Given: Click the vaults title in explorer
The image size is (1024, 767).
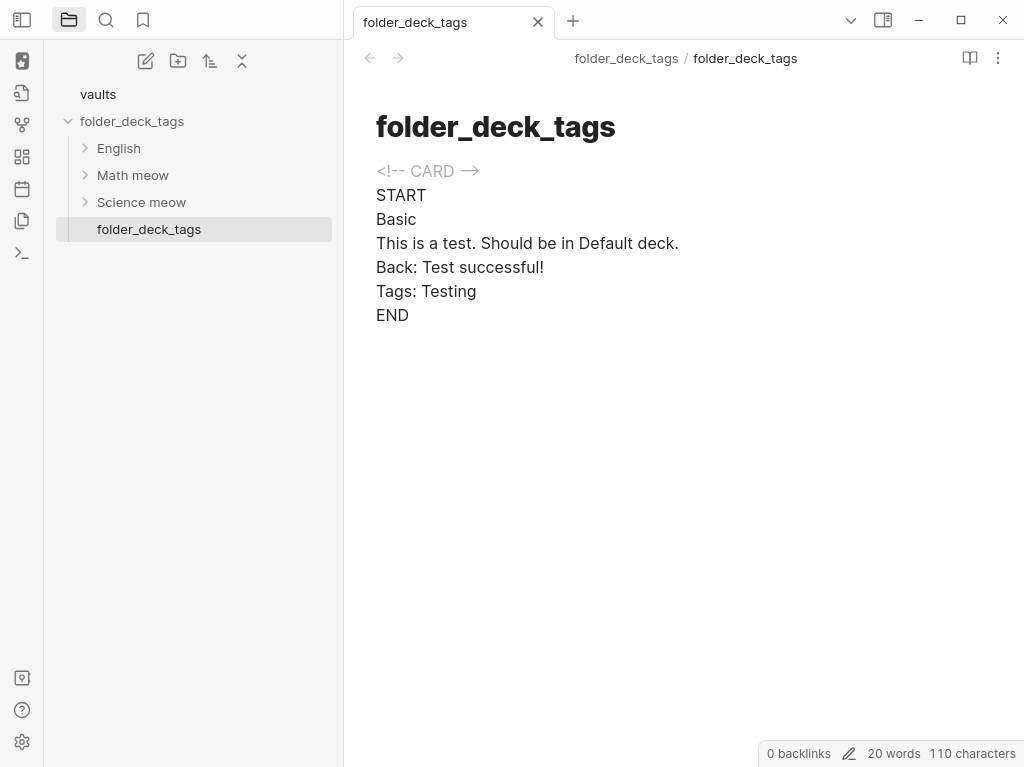Looking at the screenshot, I should tap(98, 95).
